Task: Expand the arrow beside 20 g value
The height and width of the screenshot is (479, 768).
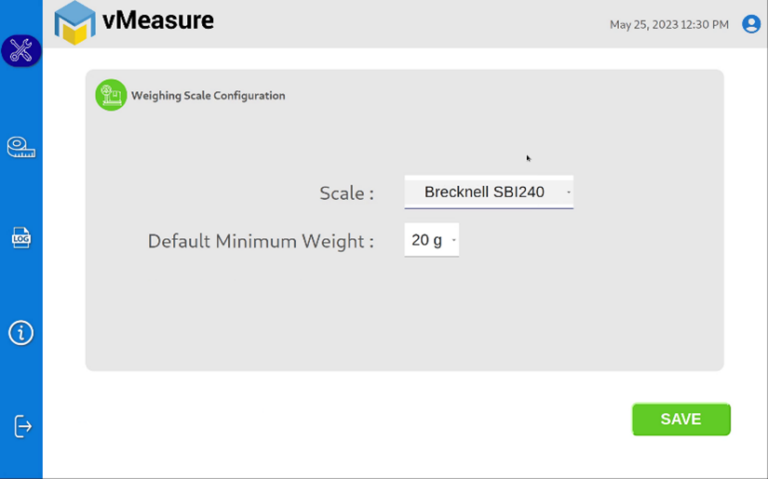Action: pyautogui.click(x=454, y=240)
